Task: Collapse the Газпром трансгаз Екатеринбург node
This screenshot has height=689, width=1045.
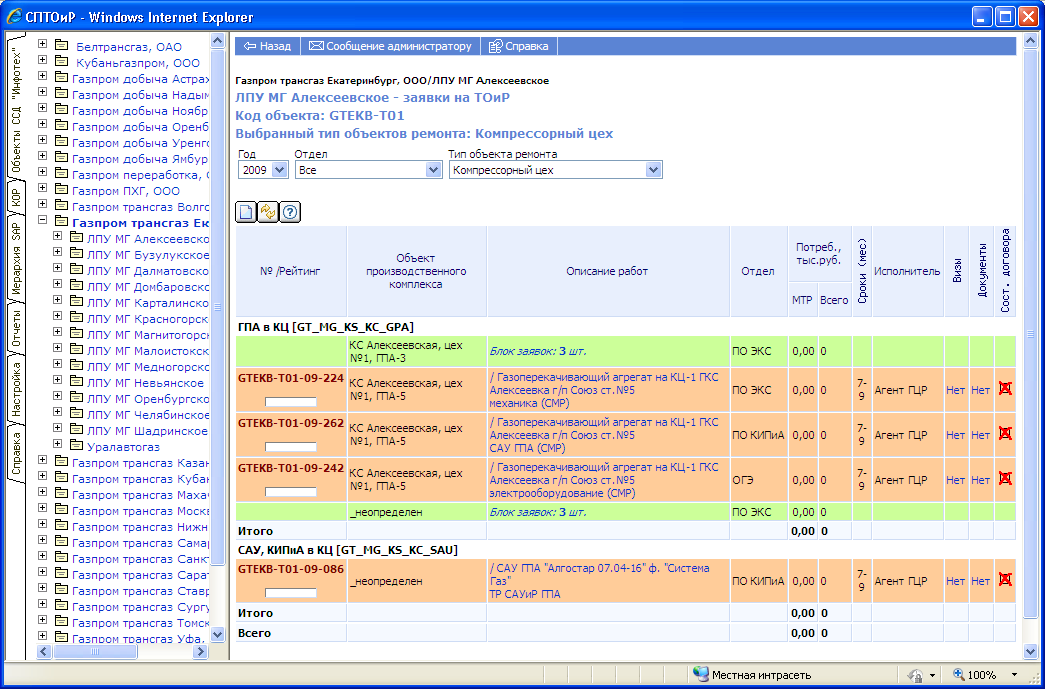Action: (x=43, y=220)
